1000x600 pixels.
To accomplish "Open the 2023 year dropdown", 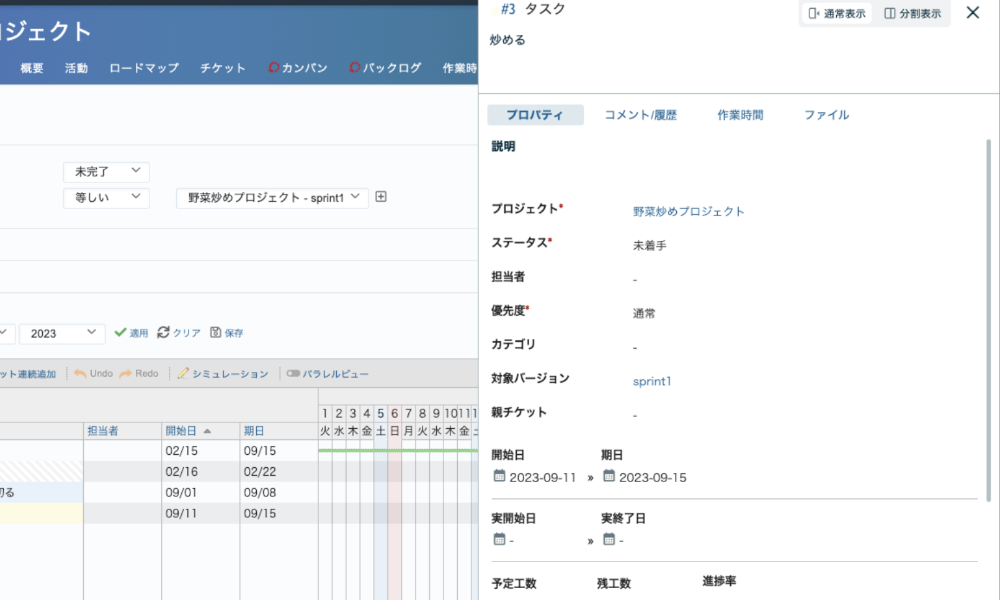I will [x=62, y=333].
